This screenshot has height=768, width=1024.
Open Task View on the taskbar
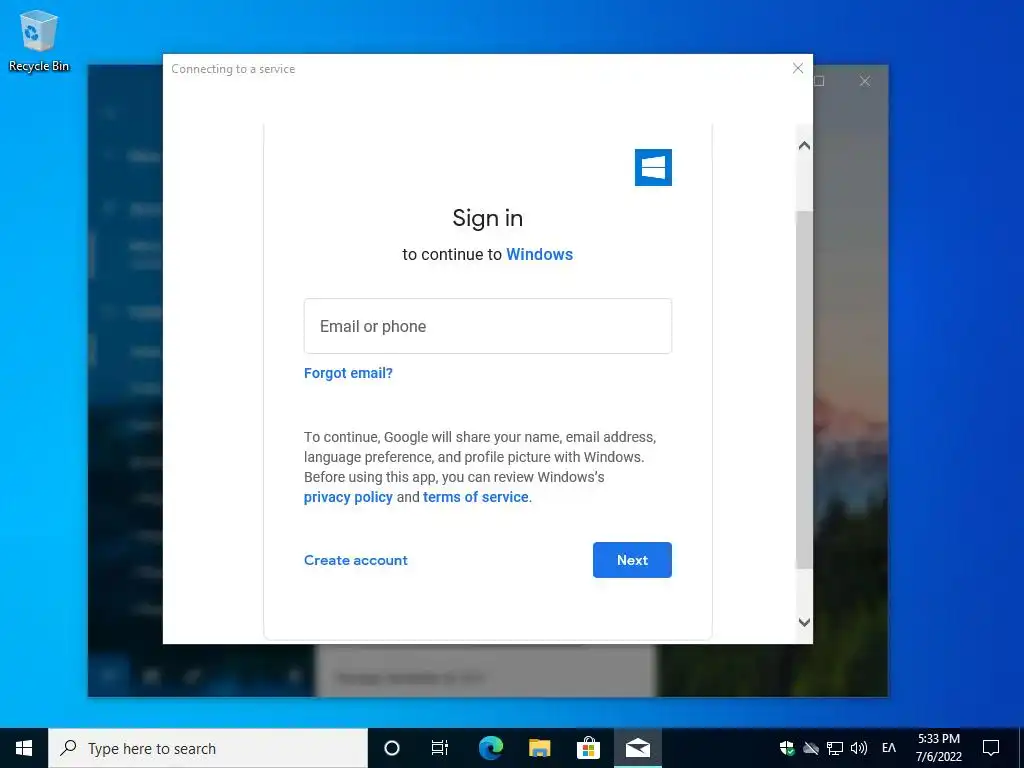tap(440, 748)
